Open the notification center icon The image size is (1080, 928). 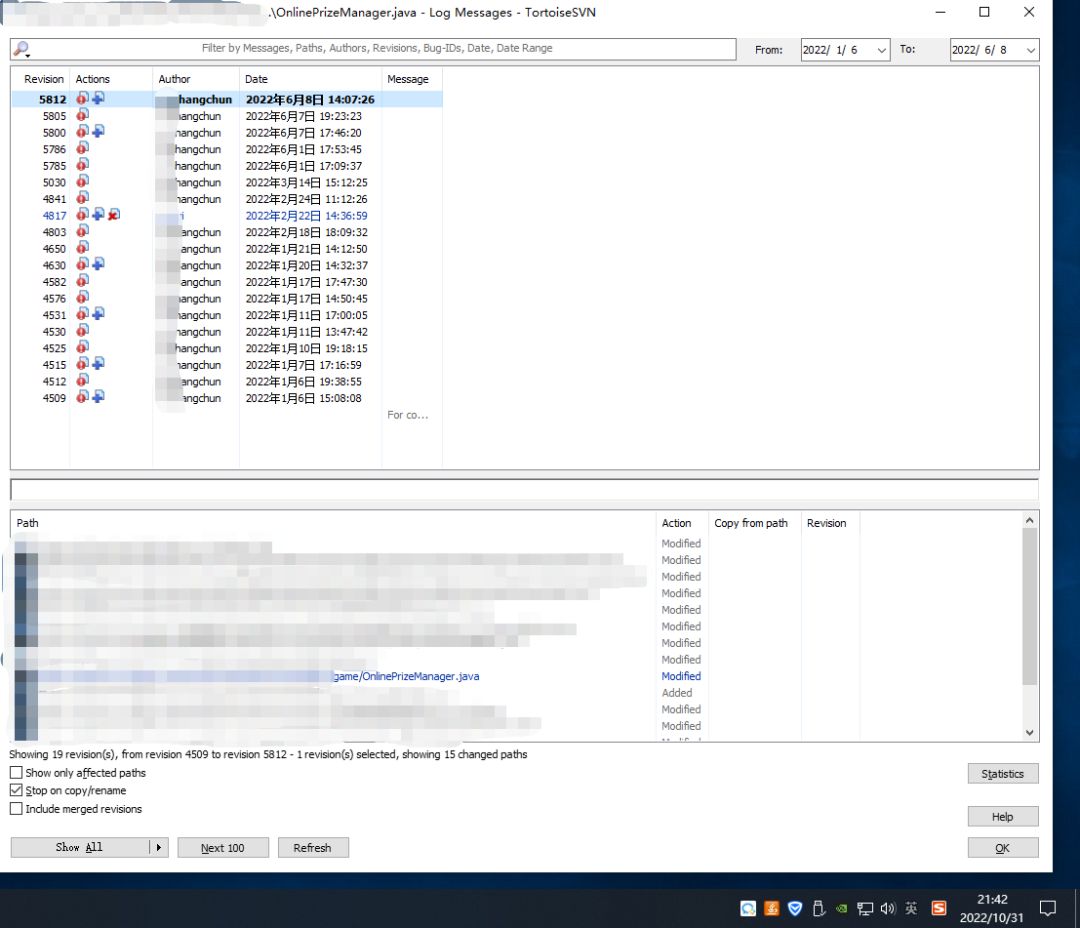(1048, 909)
